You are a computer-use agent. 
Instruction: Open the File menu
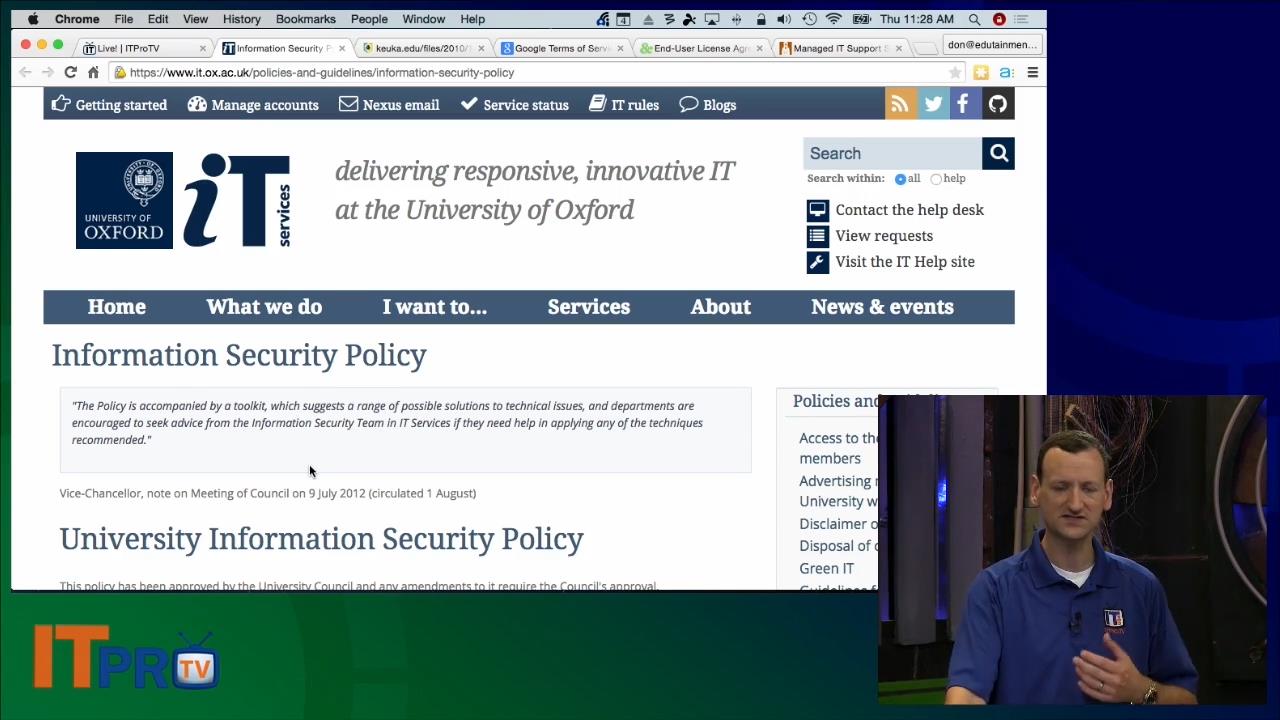(x=124, y=19)
